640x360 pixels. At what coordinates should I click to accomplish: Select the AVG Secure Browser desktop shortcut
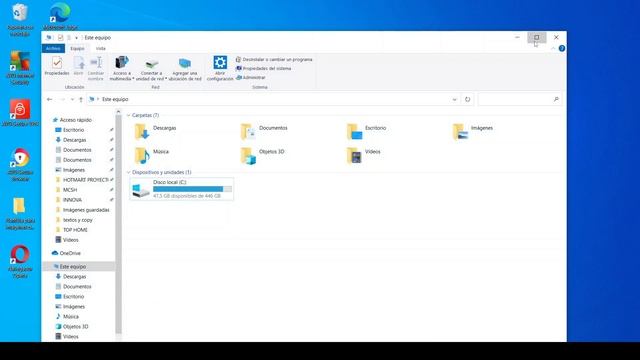click(20, 165)
